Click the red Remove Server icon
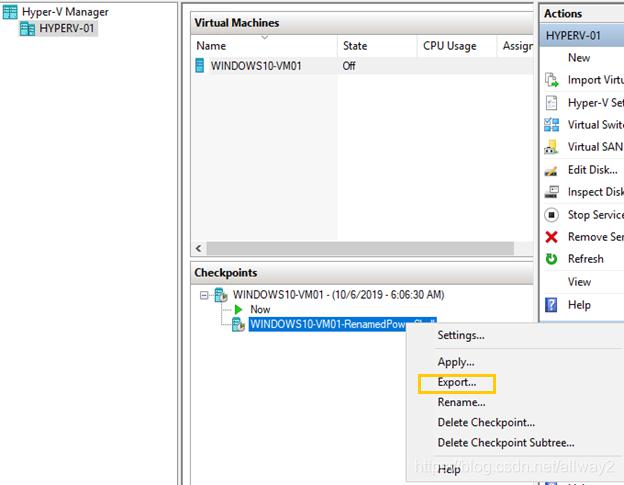The height and width of the screenshot is (485, 624). [551, 237]
